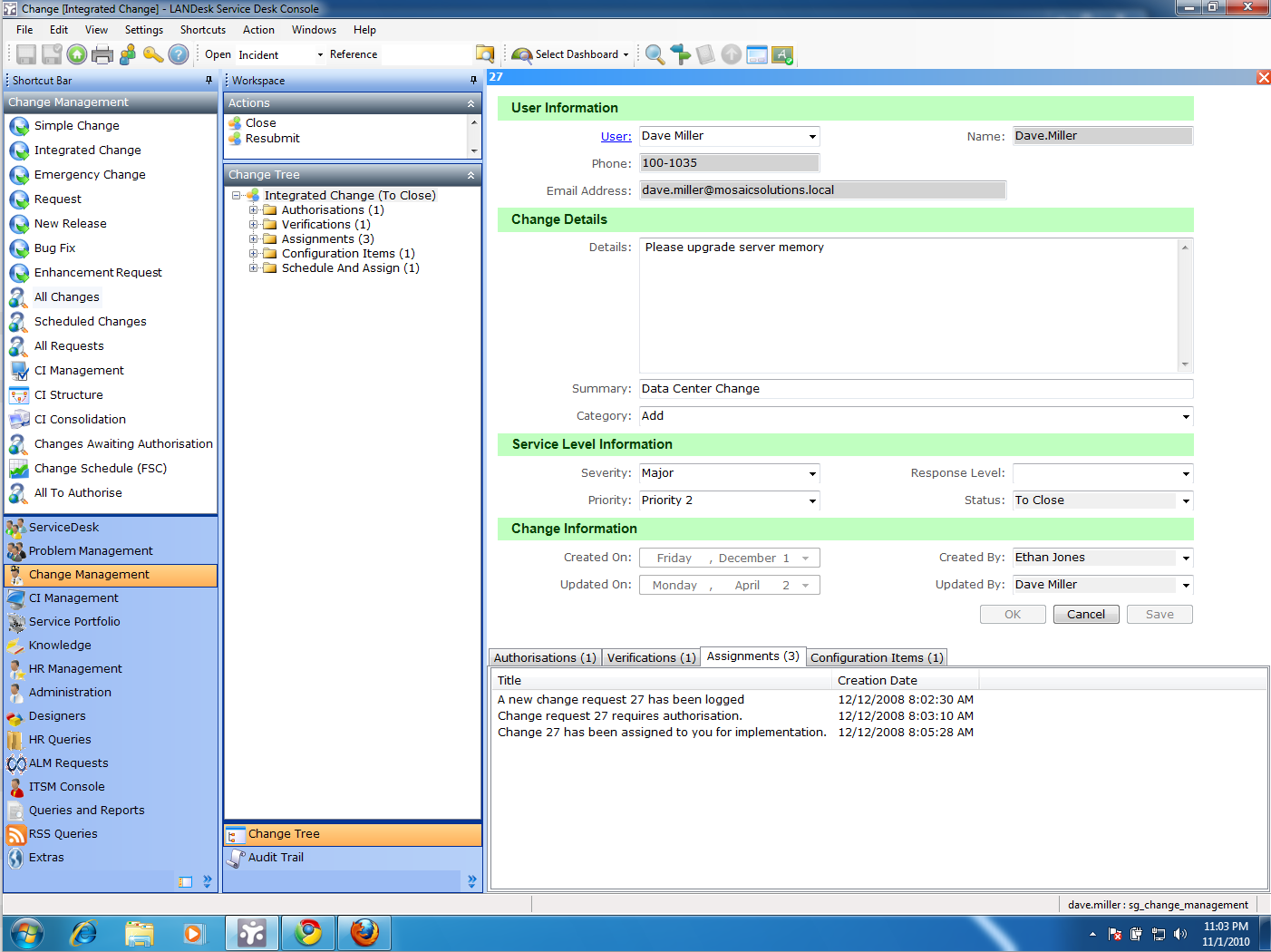
Task: Open Chrome from the taskbar
Action: coord(308,933)
